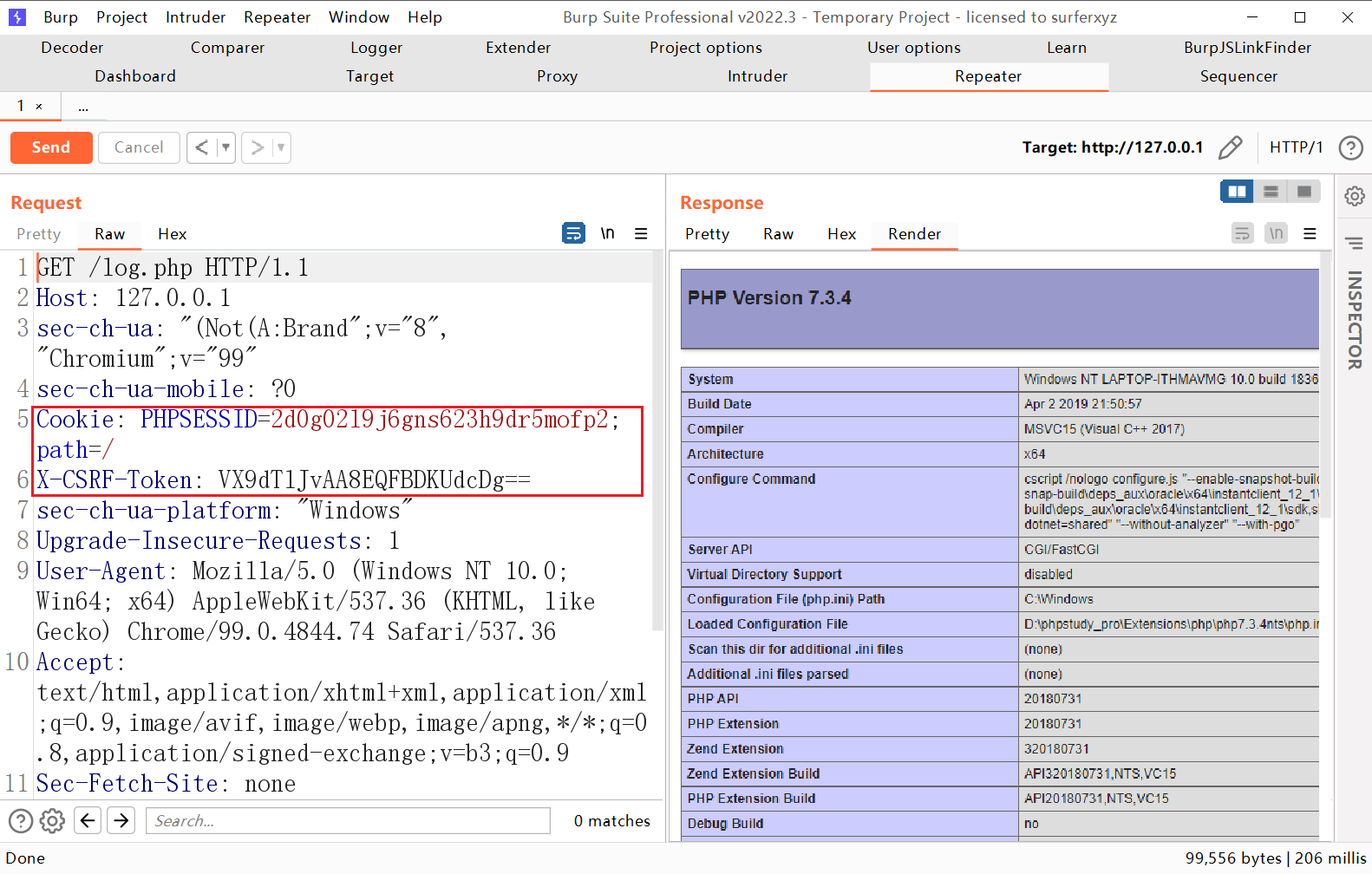Select request Pretty view tab
The image size is (1372, 874).
tap(38, 234)
